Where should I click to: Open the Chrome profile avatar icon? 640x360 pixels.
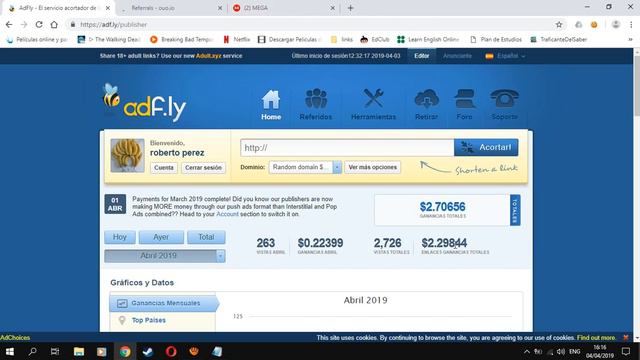click(616, 24)
